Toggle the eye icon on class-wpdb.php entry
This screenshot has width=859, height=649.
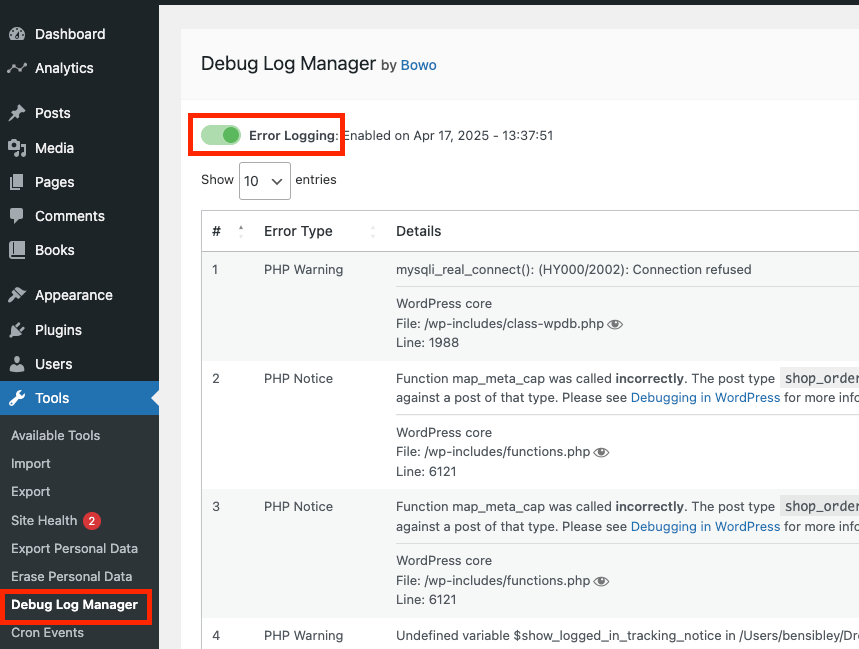[x=615, y=324]
